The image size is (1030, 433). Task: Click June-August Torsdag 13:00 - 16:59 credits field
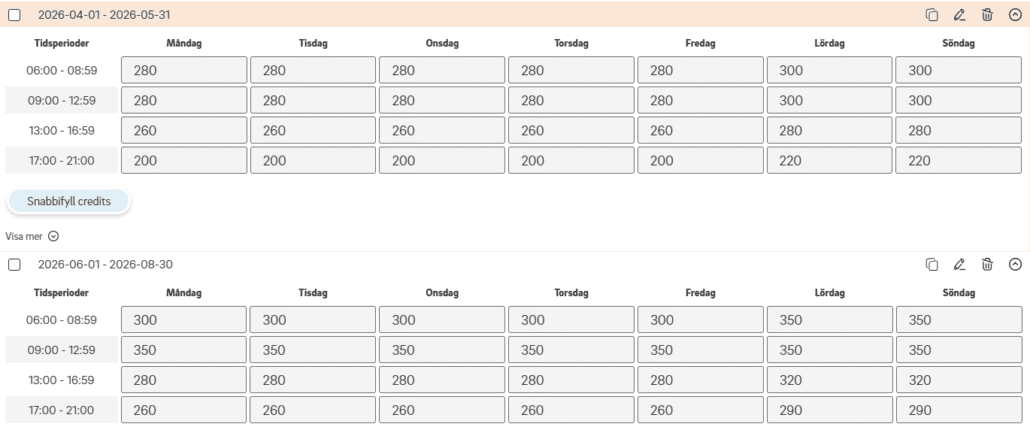(571, 380)
